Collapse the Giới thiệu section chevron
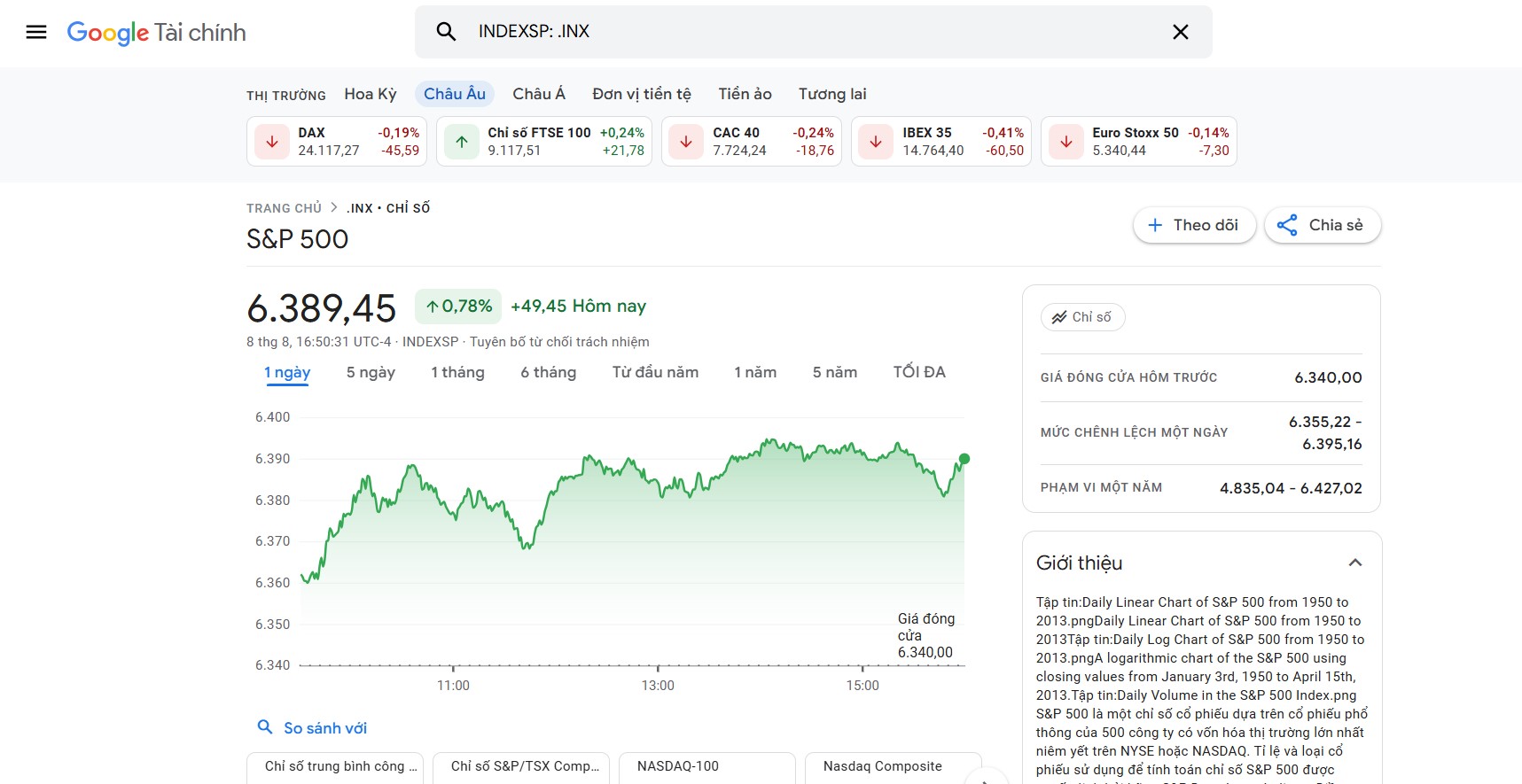Image resolution: width=1522 pixels, height=784 pixels. click(x=1354, y=563)
